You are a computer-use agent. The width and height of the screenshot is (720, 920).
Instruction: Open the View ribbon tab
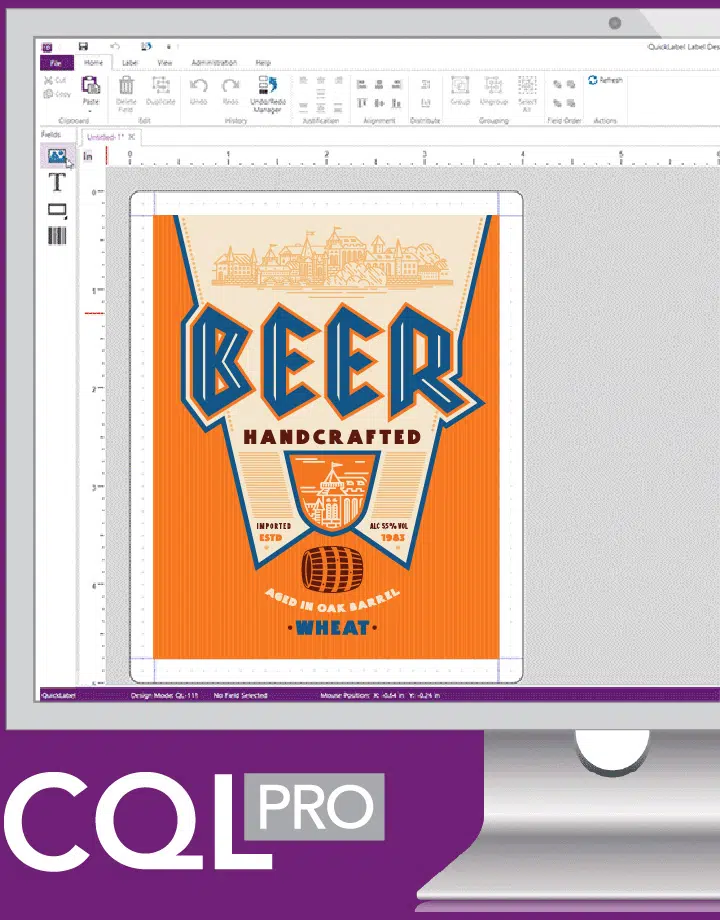(x=162, y=62)
